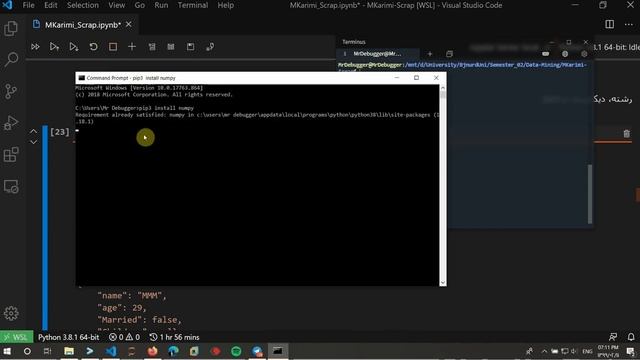Click Command Prompt scrollbar up arrow

(443, 88)
